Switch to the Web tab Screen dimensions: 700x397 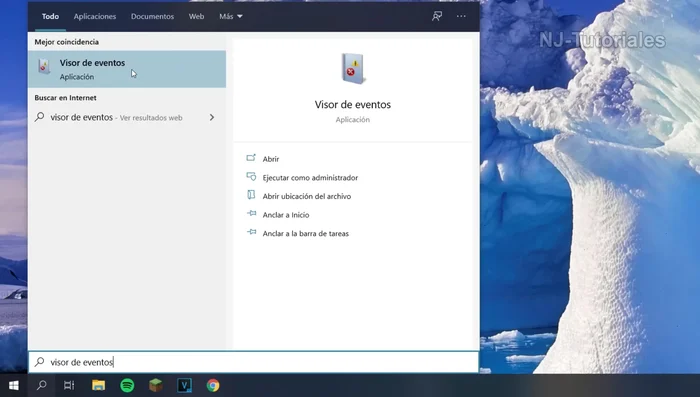click(196, 17)
